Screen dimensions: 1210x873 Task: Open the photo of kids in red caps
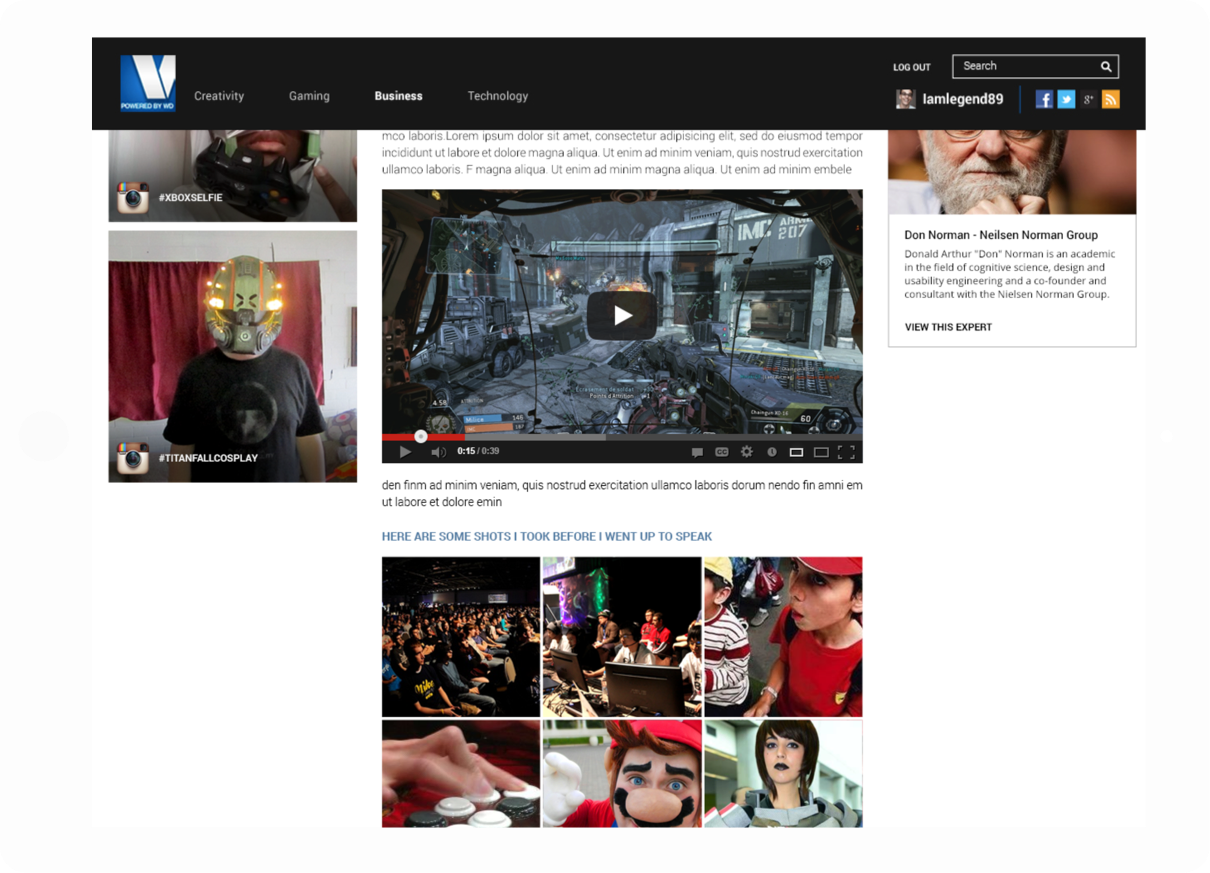[783, 637]
